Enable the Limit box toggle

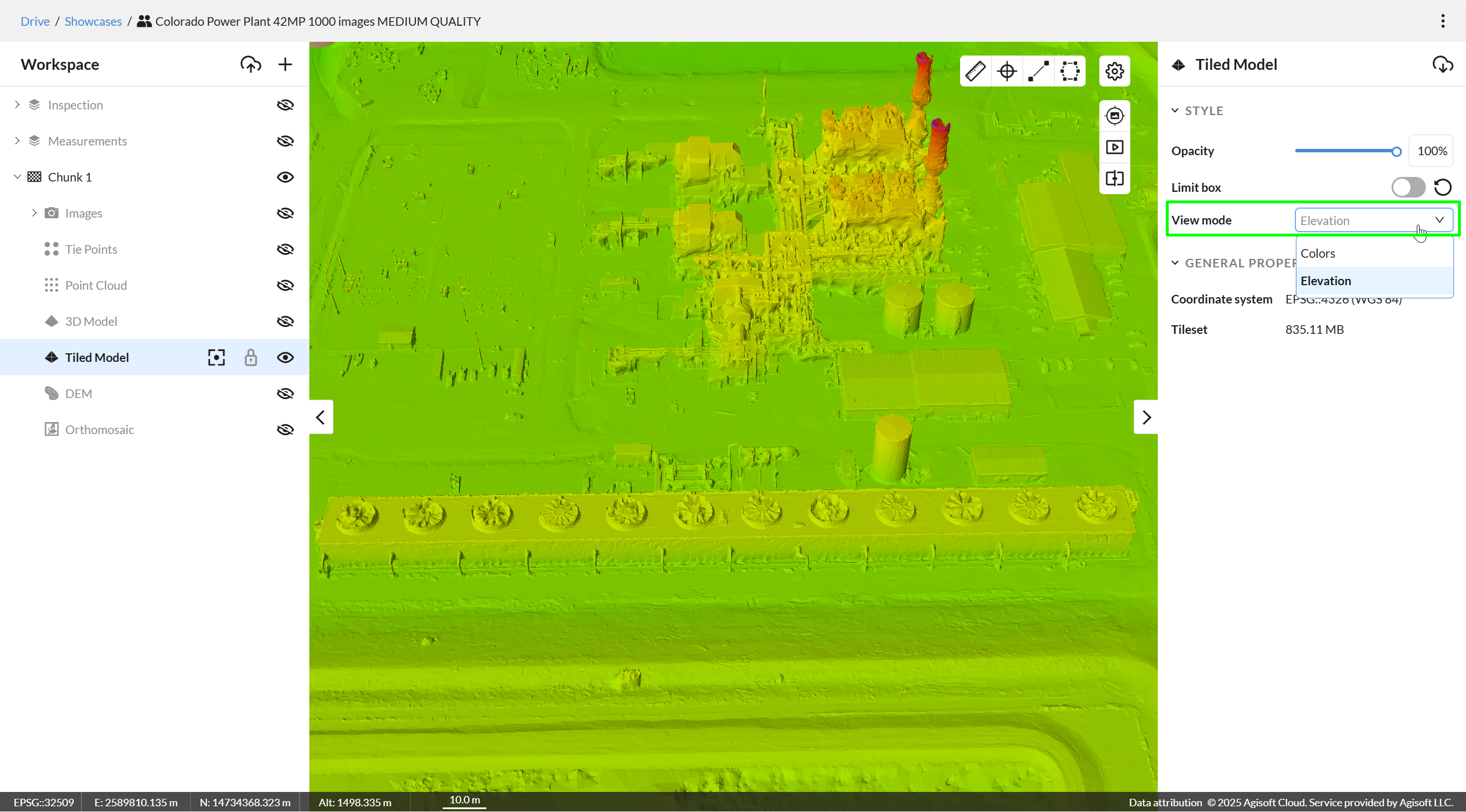point(1408,187)
